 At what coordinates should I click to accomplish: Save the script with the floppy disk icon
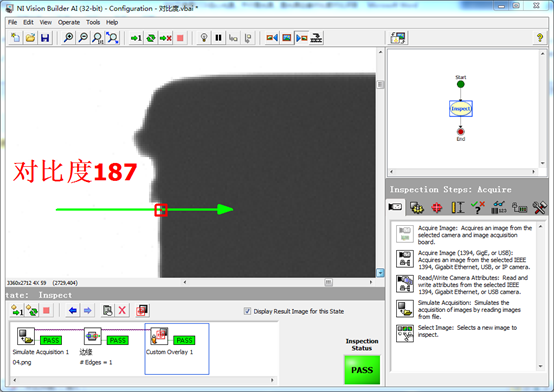(45, 37)
